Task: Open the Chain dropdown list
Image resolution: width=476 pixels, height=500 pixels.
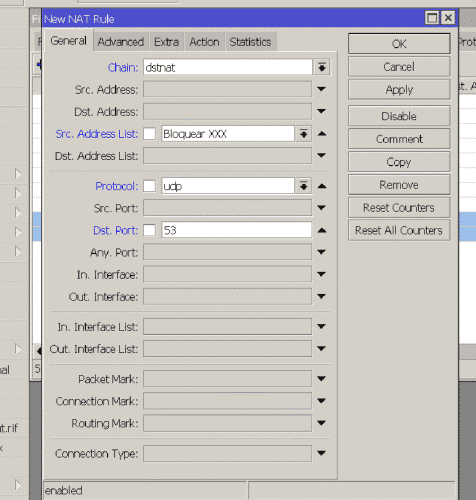Action: (322, 67)
